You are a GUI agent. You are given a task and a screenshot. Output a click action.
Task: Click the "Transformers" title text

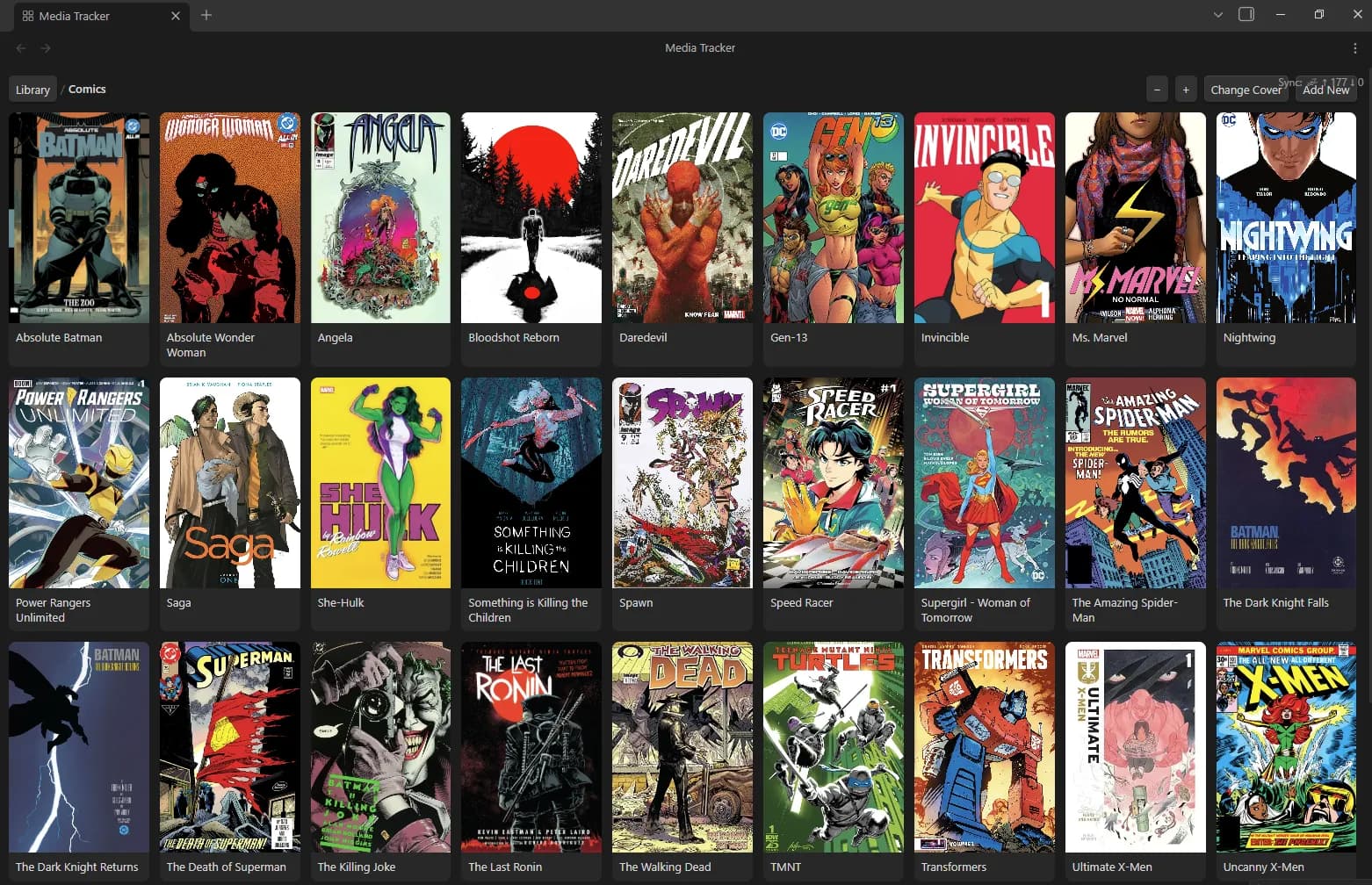(954, 867)
